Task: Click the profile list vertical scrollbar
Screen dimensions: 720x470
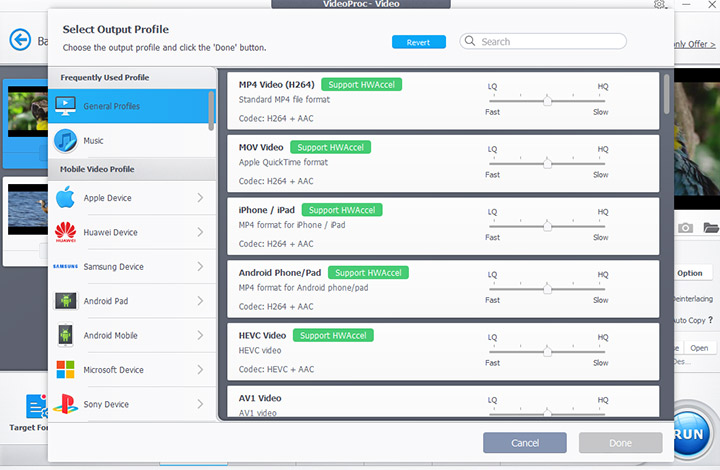Action: click(x=666, y=94)
